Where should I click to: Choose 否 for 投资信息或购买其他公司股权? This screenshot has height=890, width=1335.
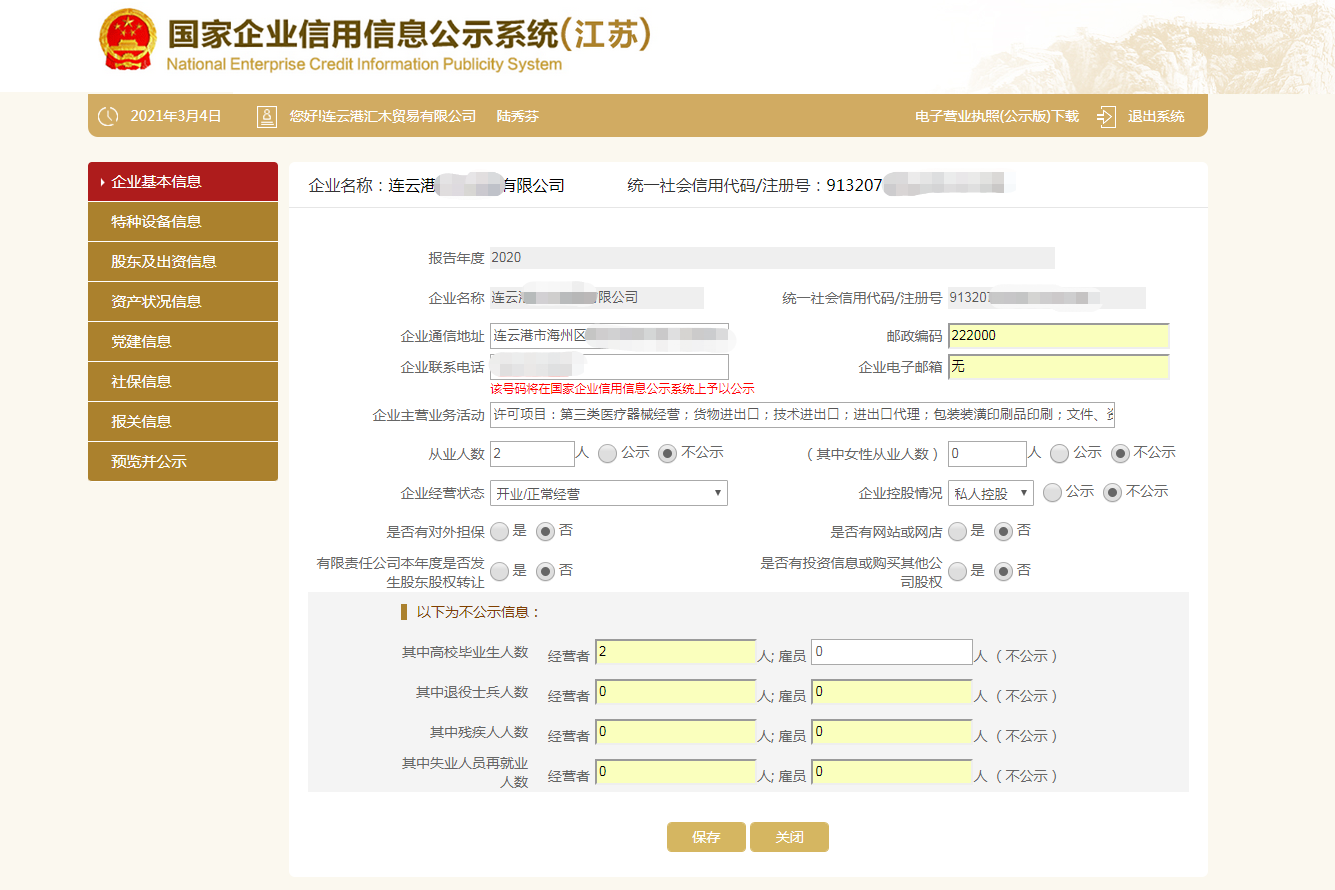click(x=1003, y=571)
